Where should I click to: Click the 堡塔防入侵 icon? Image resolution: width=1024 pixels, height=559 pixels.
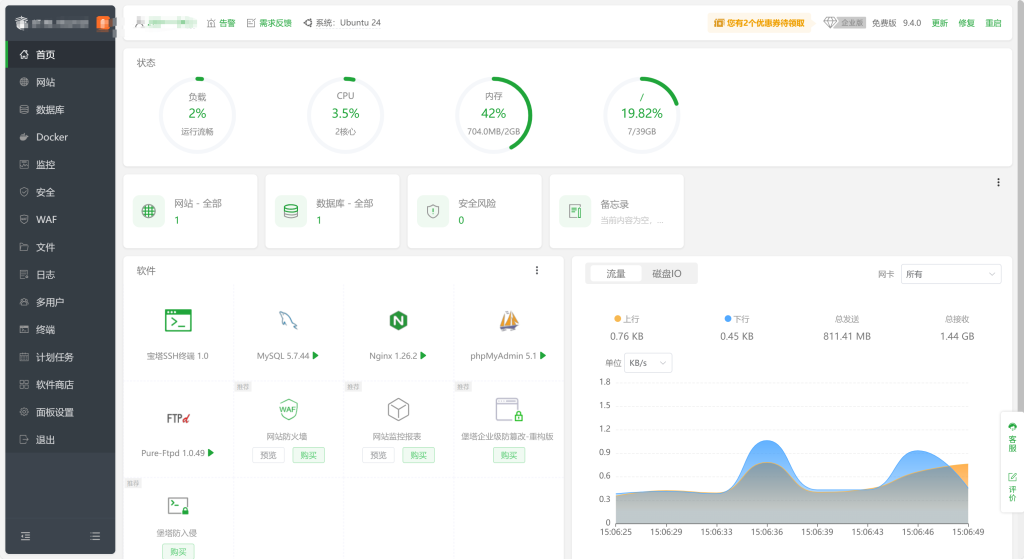[x=178, y=506]
